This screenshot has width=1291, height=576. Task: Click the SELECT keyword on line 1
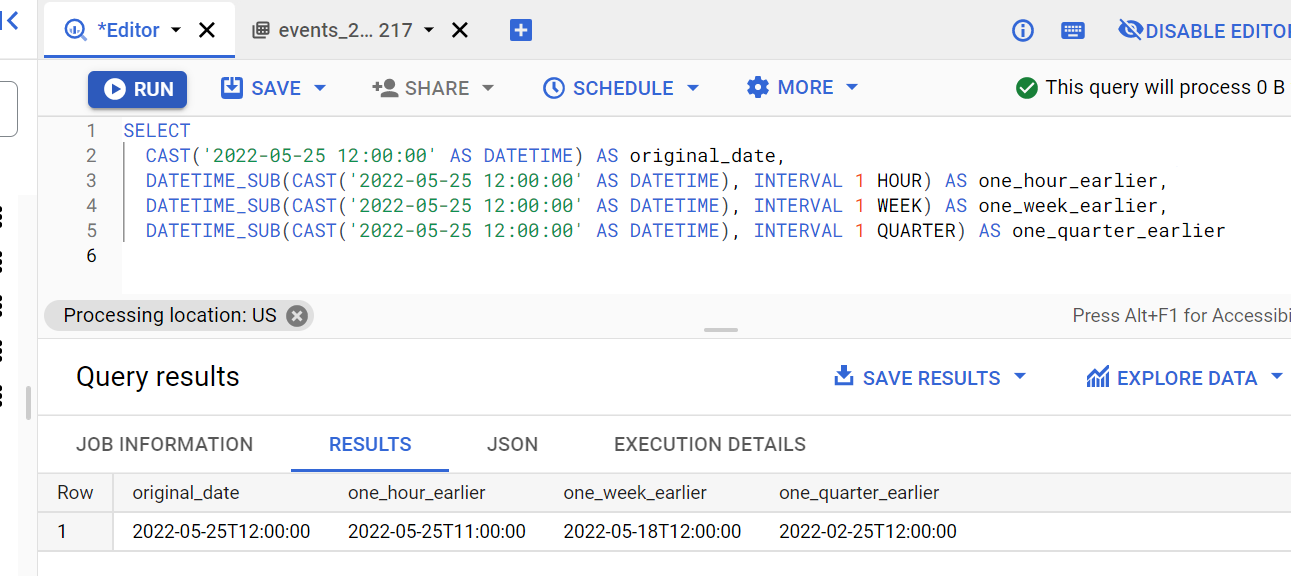point(157,131)
